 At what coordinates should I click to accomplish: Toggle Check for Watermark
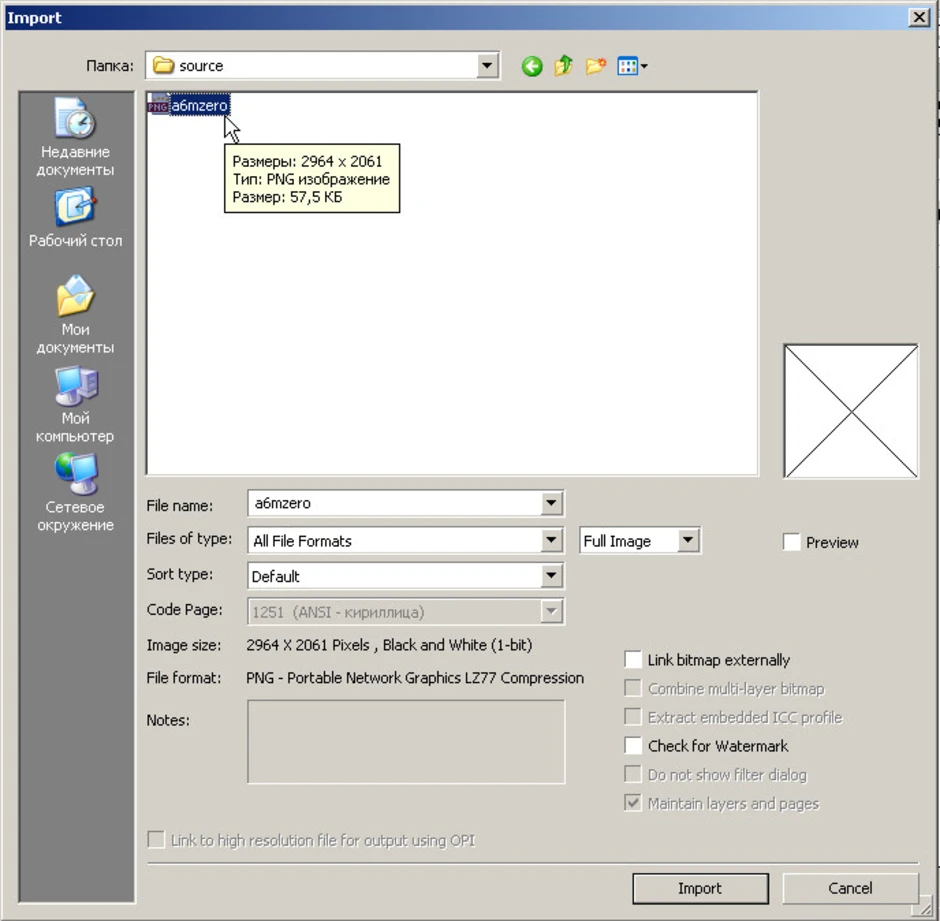(x=633, y=745)
